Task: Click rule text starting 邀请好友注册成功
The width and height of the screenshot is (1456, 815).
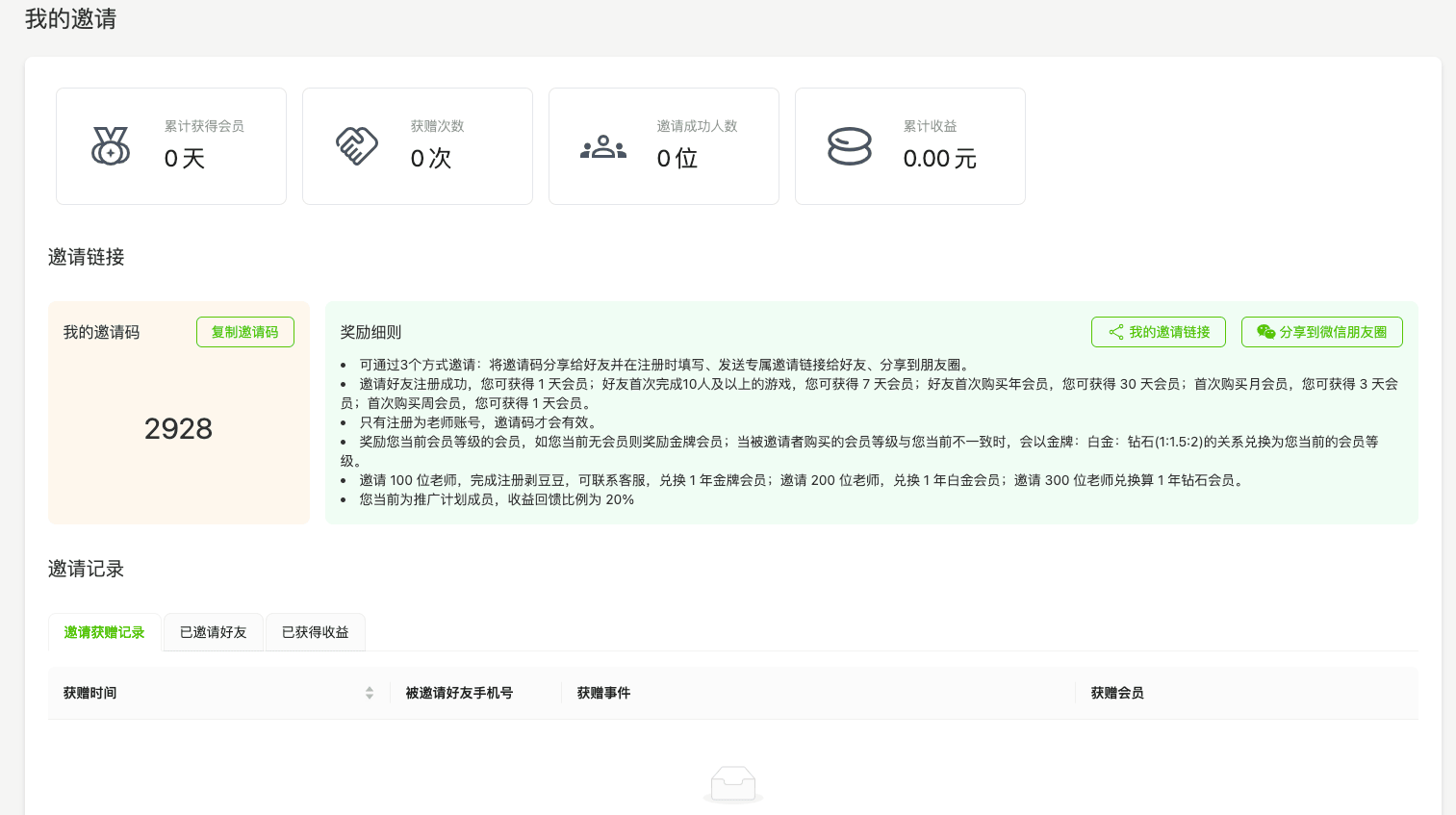Action: (869, 394)
